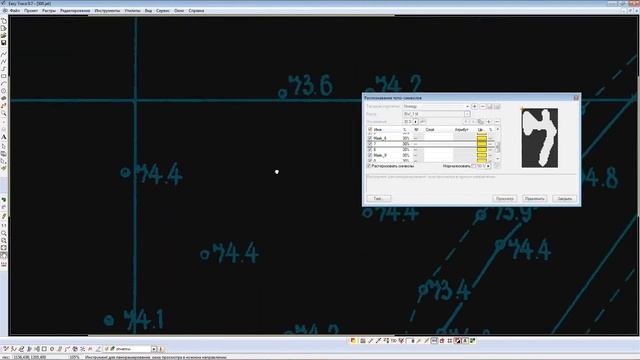Select the arc drawing tool

pos(4,84)
